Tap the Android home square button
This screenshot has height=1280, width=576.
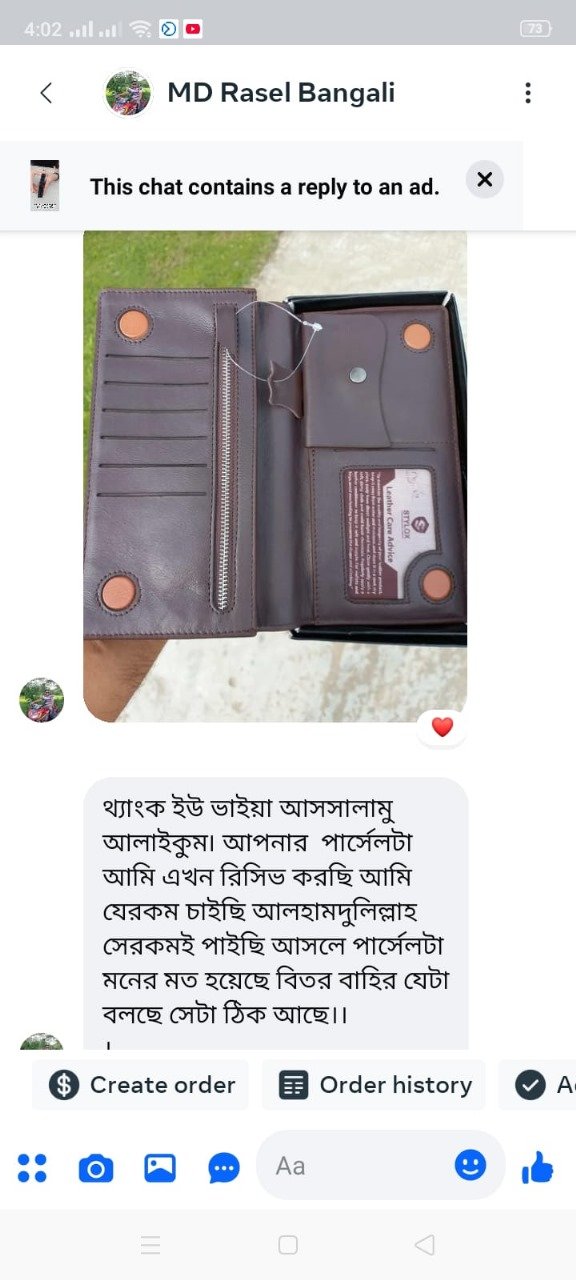point(288,1245)
